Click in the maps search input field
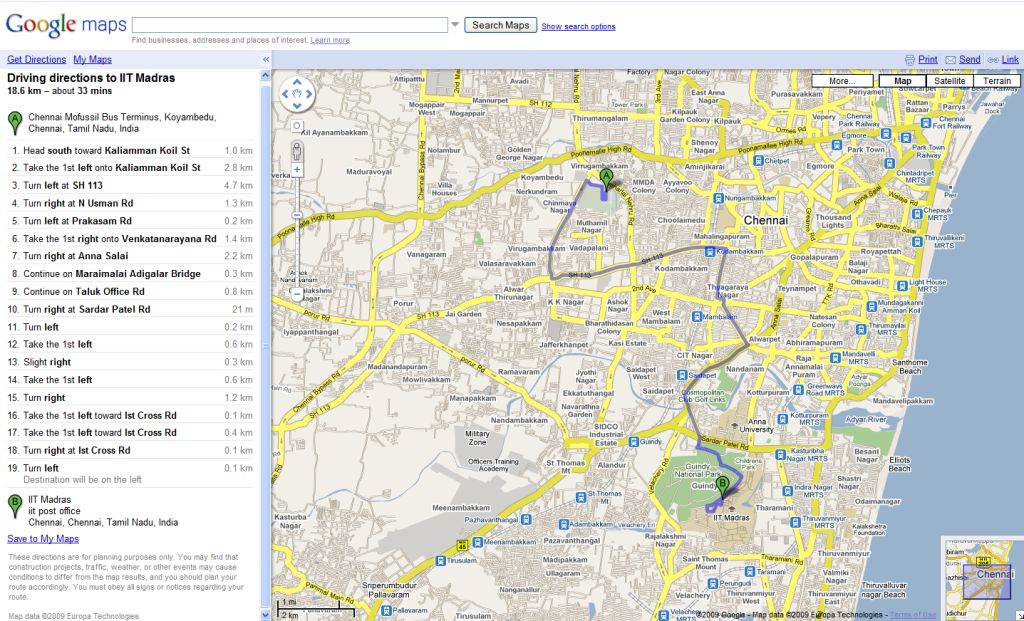 290,25
